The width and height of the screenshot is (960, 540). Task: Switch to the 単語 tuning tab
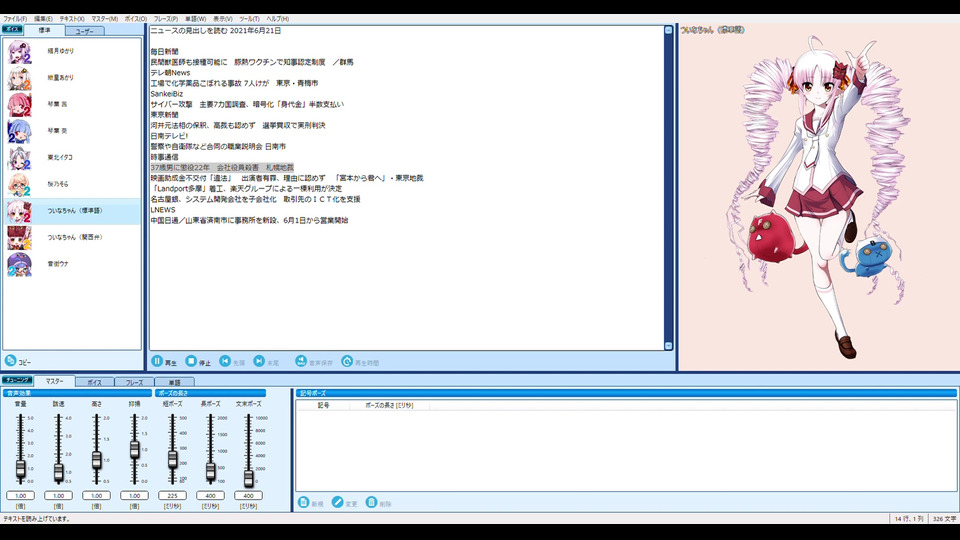(174, 382)
